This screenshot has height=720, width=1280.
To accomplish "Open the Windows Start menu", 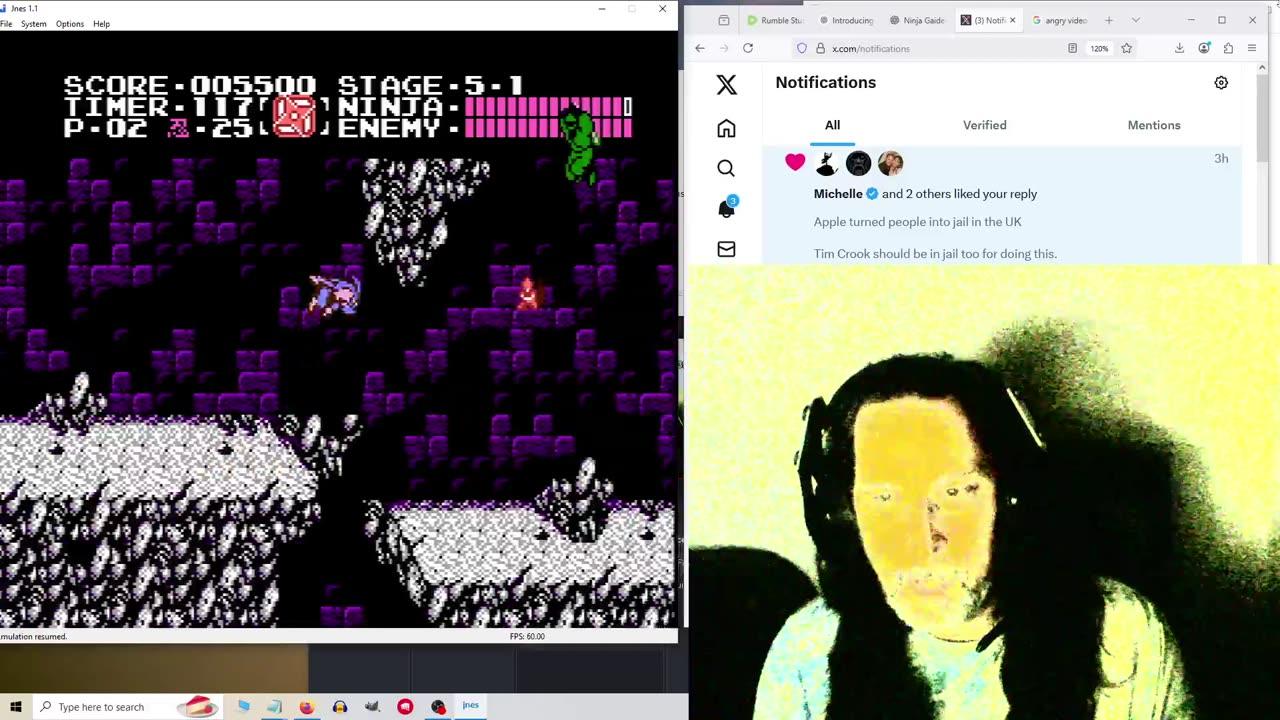I will pyautogui.click(x=16, y=706).
